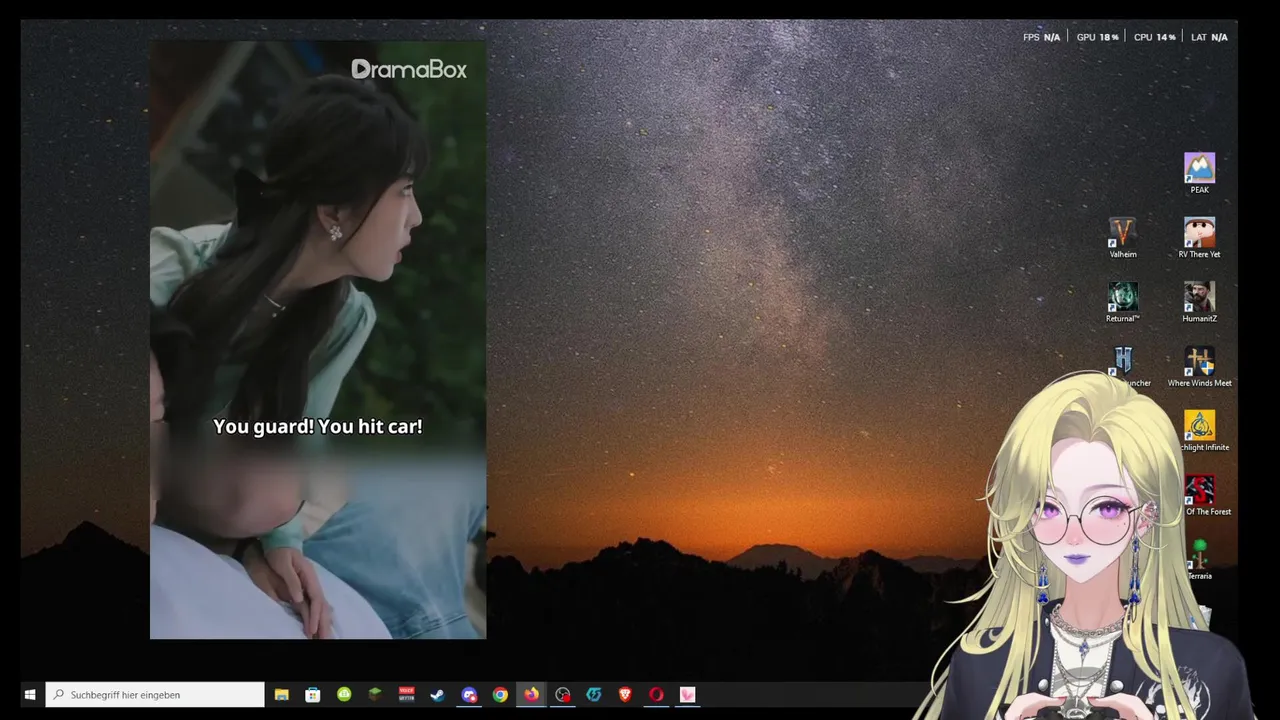Switch to Discord in the taskbar

(x=469, y=694)
